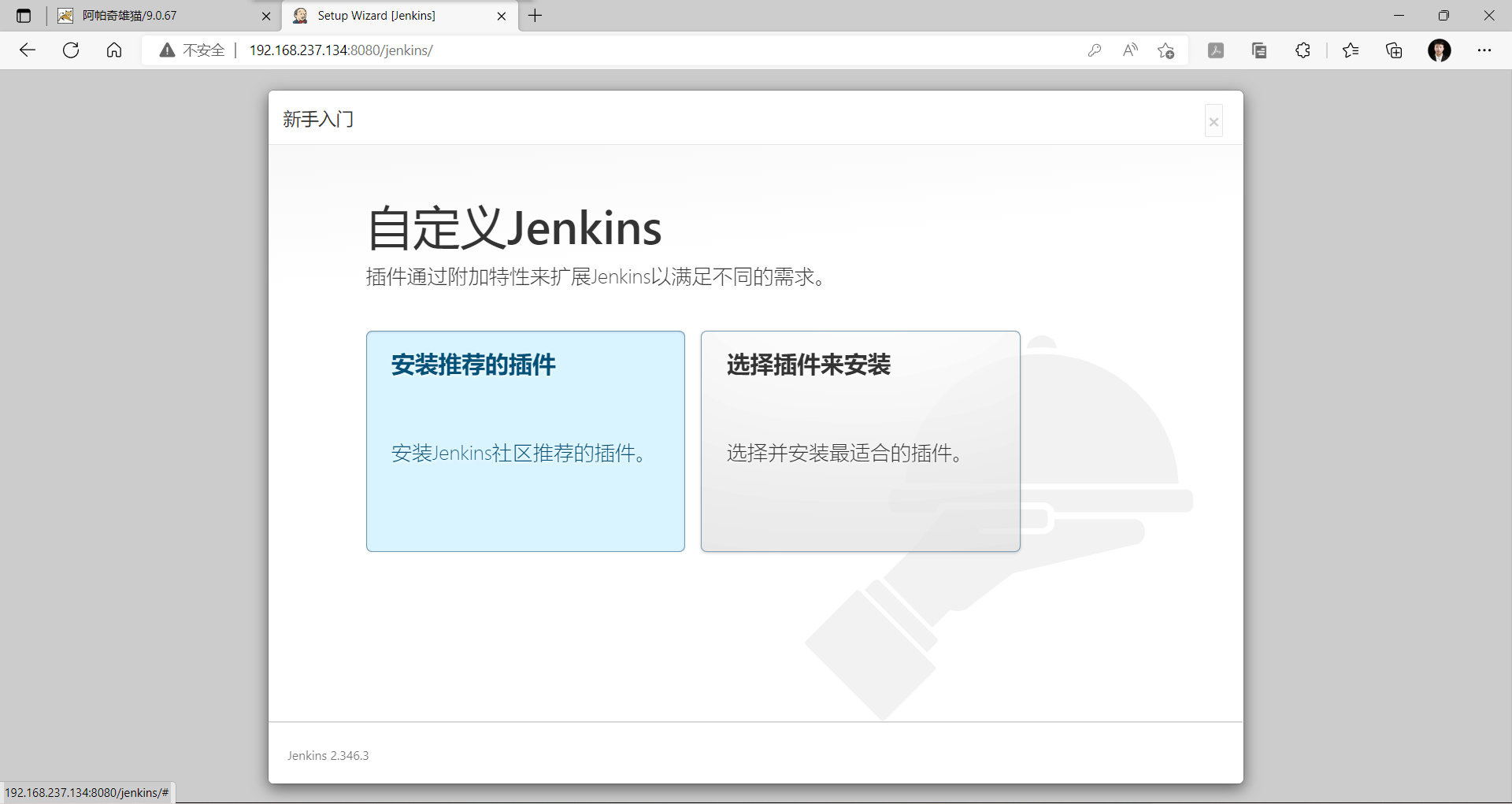The image size is (1512, 804).
Task: Click the 自定义Jenkins heading
Action: tap(514, 228)
